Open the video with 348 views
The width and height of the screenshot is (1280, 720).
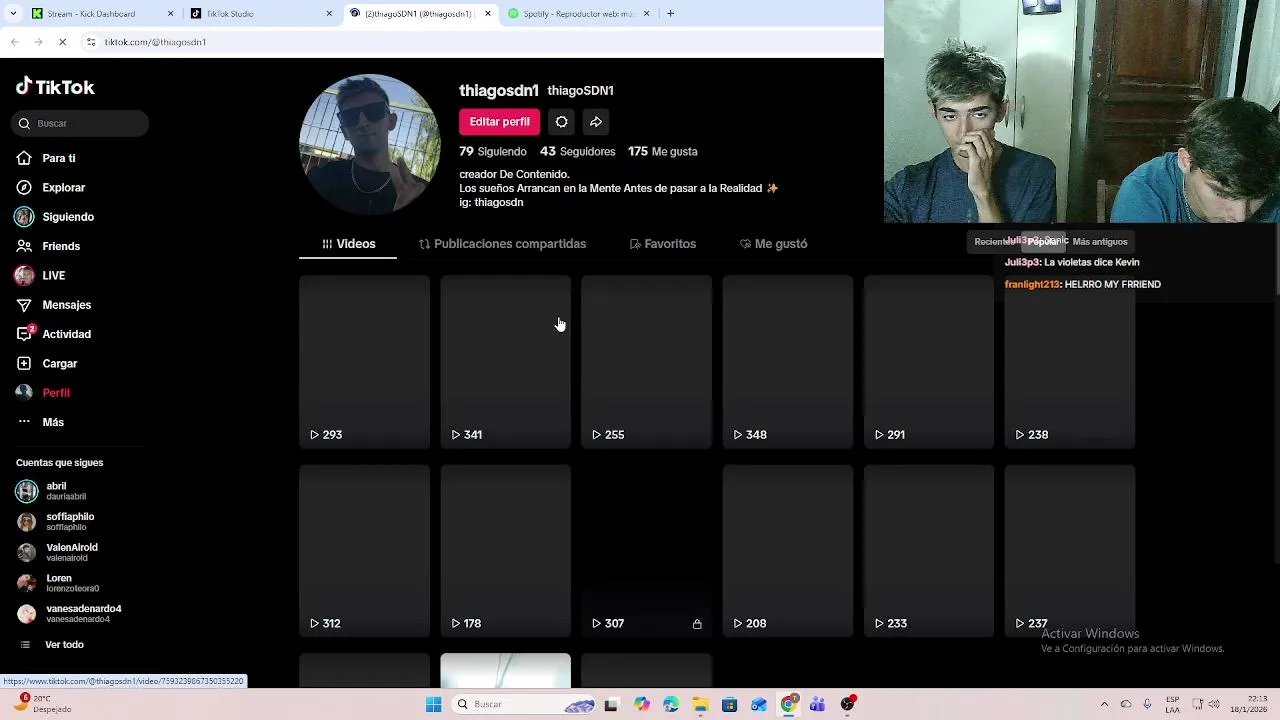(x=788, y=362)
